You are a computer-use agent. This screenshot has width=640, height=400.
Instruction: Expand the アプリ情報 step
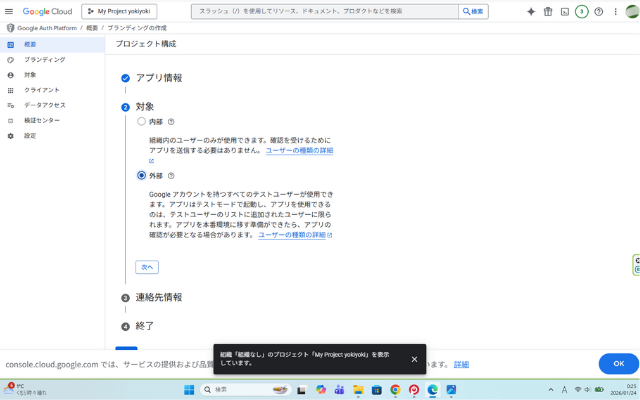point(159,77)
